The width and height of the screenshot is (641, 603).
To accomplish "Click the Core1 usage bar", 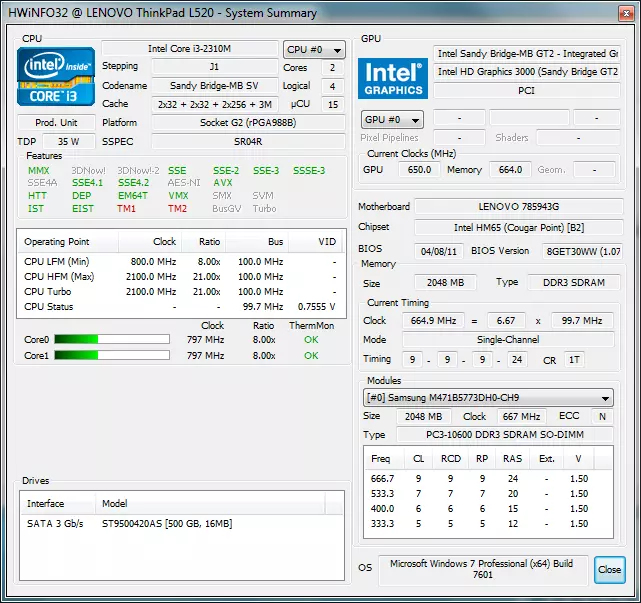I will (x=112, y=355).
